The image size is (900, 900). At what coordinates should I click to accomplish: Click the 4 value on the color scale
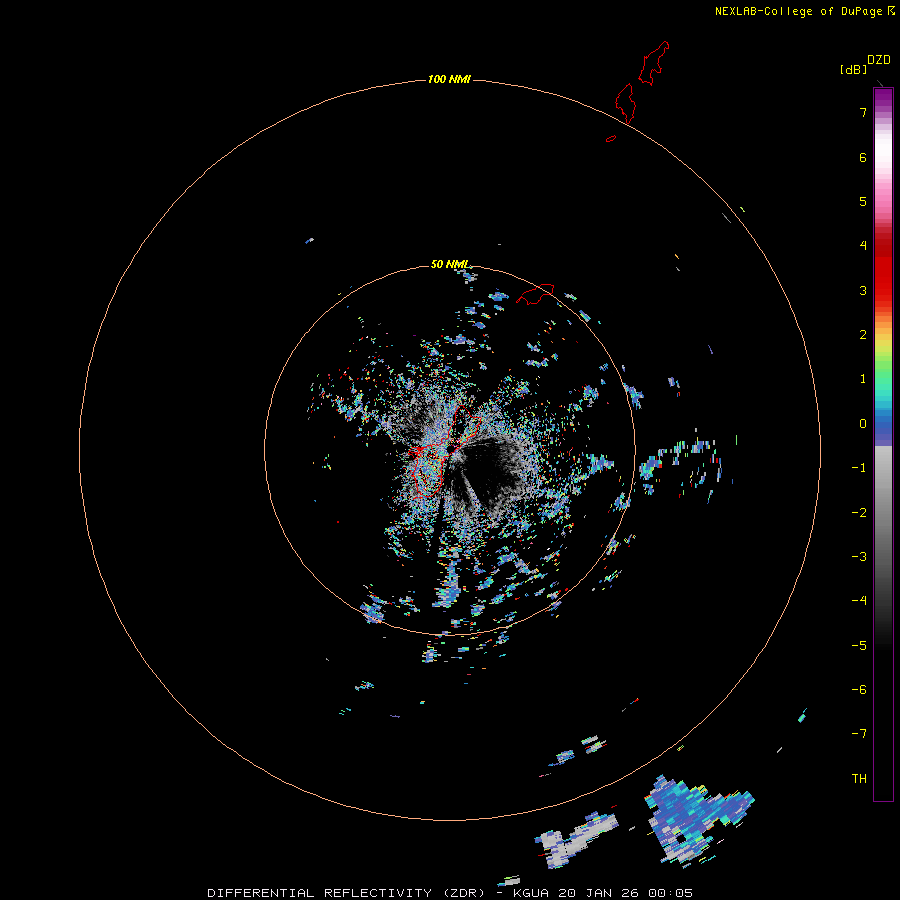(863, 246)
